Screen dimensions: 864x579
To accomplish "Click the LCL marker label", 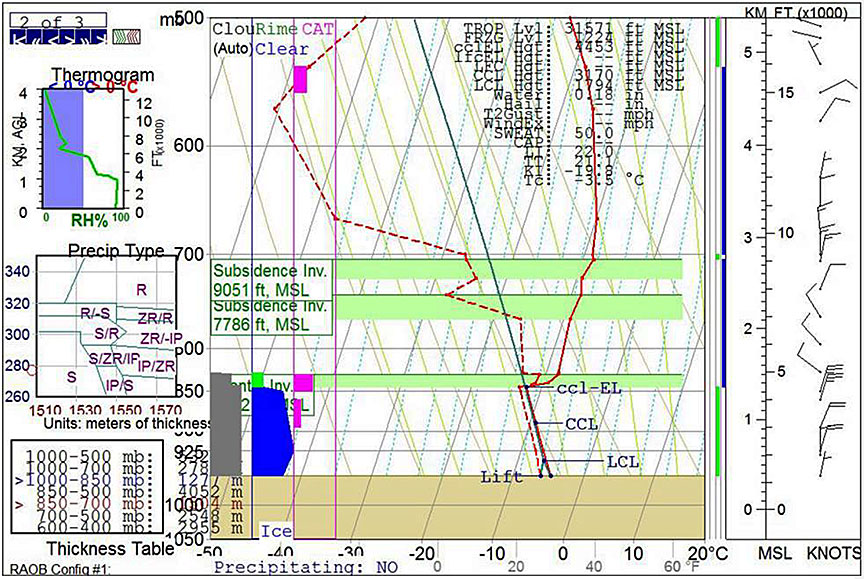I will (x=623, y=461).
